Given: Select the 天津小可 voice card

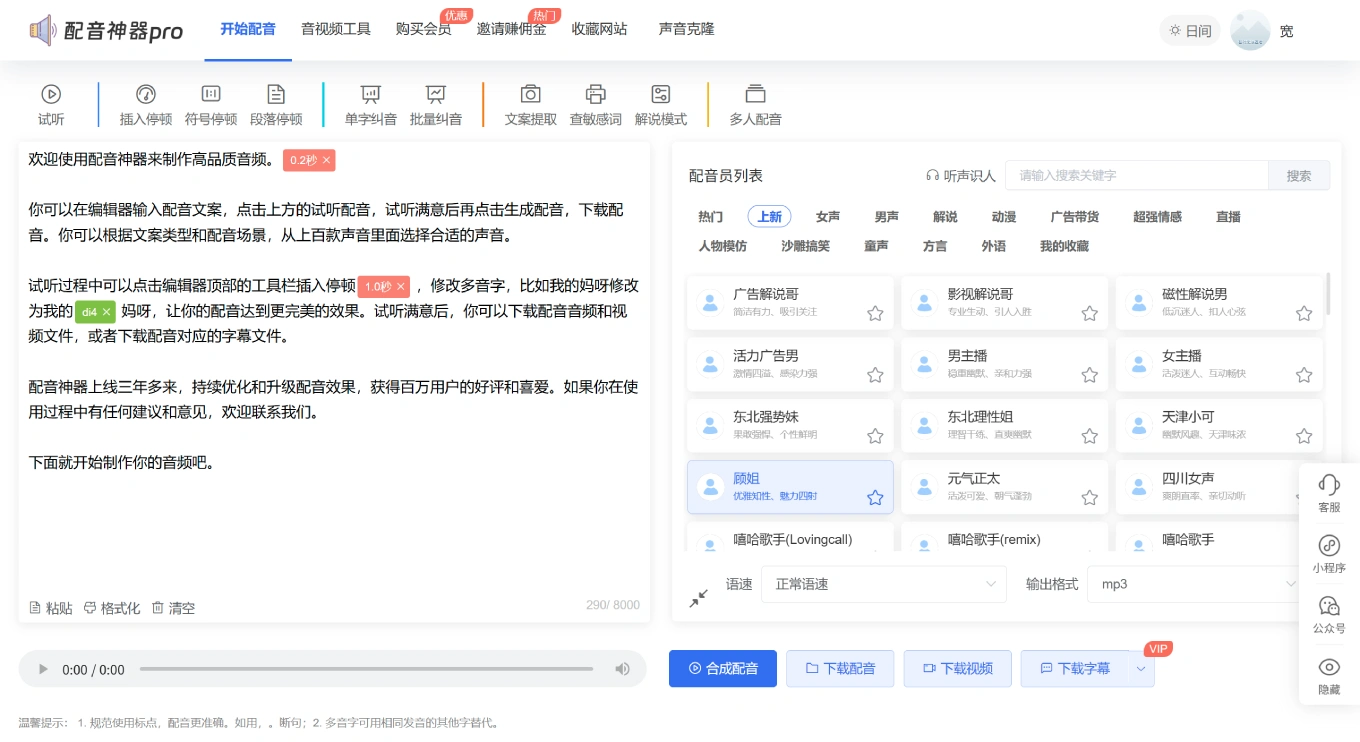Looking at the screenshot, I should click(x=1219, y=426).
